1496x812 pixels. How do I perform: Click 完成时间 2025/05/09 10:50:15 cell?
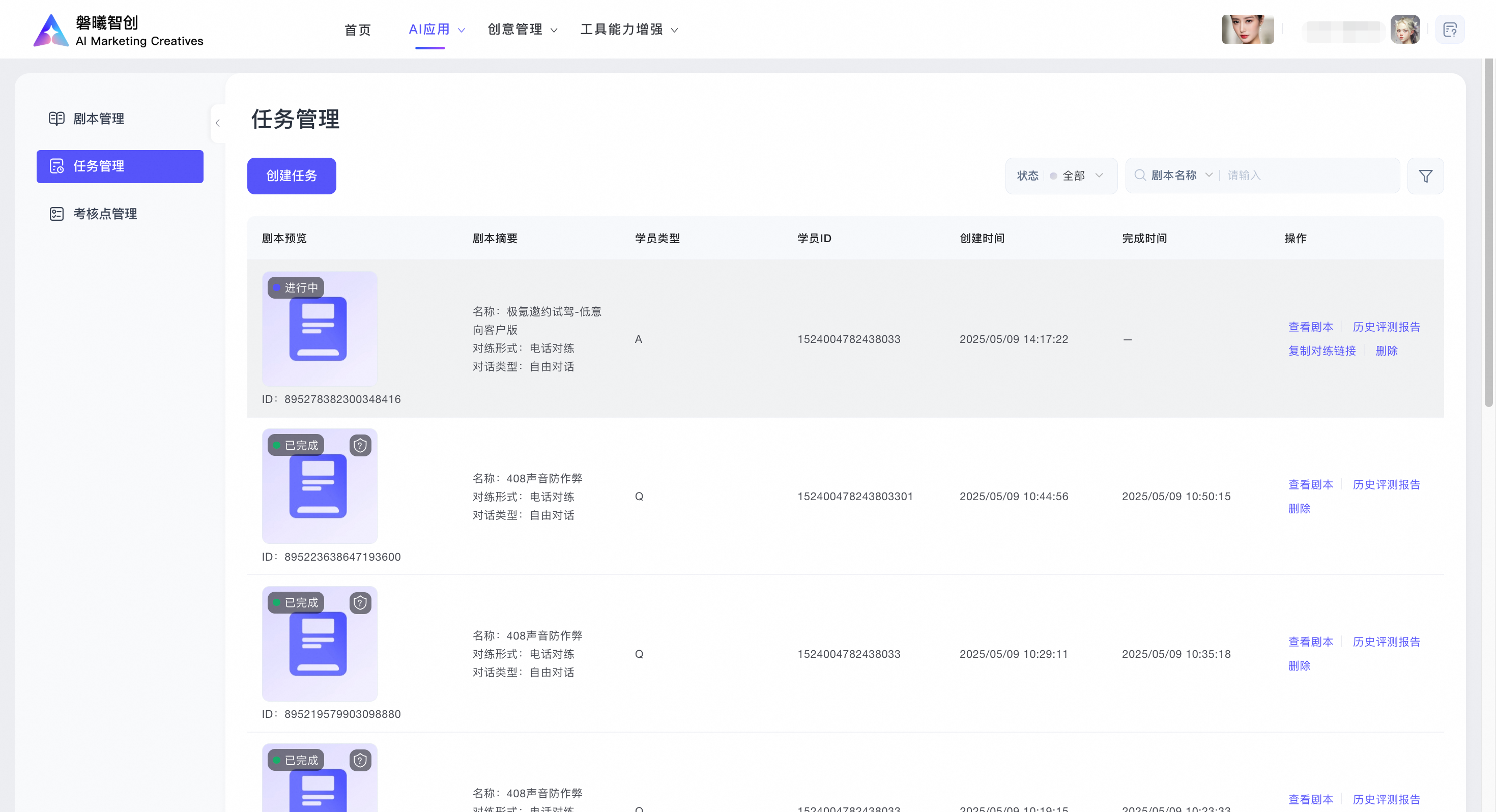click(1176, 496)
